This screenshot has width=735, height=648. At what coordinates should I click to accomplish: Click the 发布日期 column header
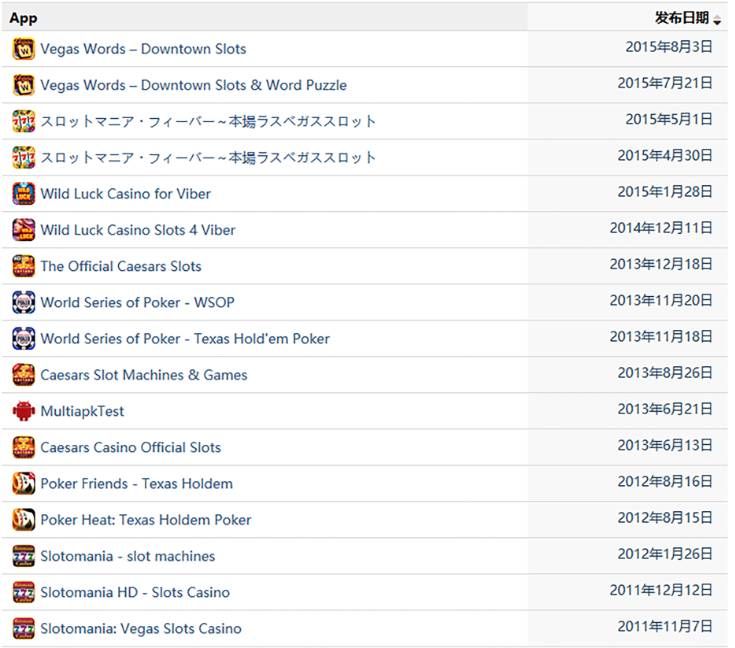(x=682, y=18)
